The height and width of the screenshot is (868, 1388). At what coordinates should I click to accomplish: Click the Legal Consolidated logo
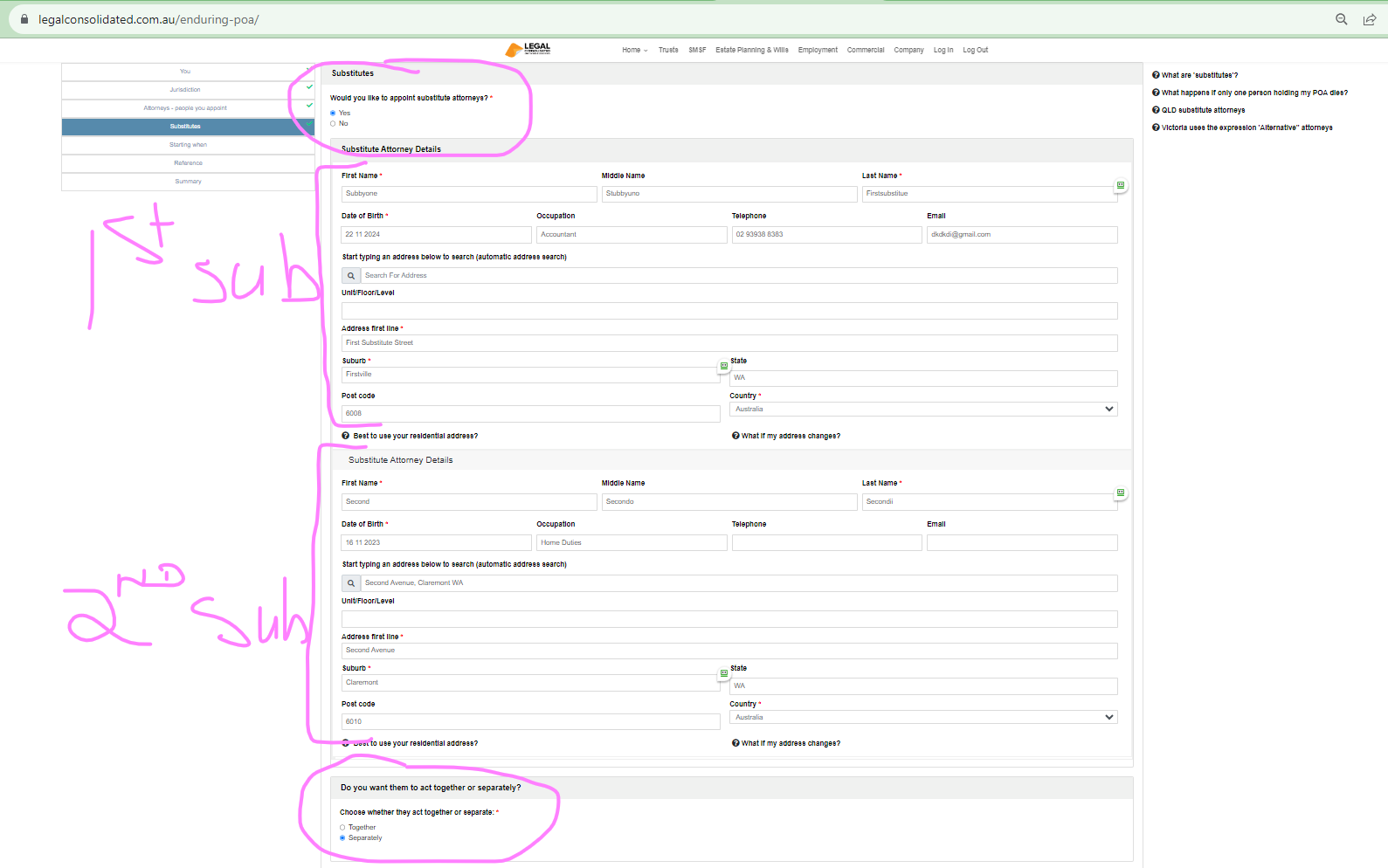click(528, 50)
